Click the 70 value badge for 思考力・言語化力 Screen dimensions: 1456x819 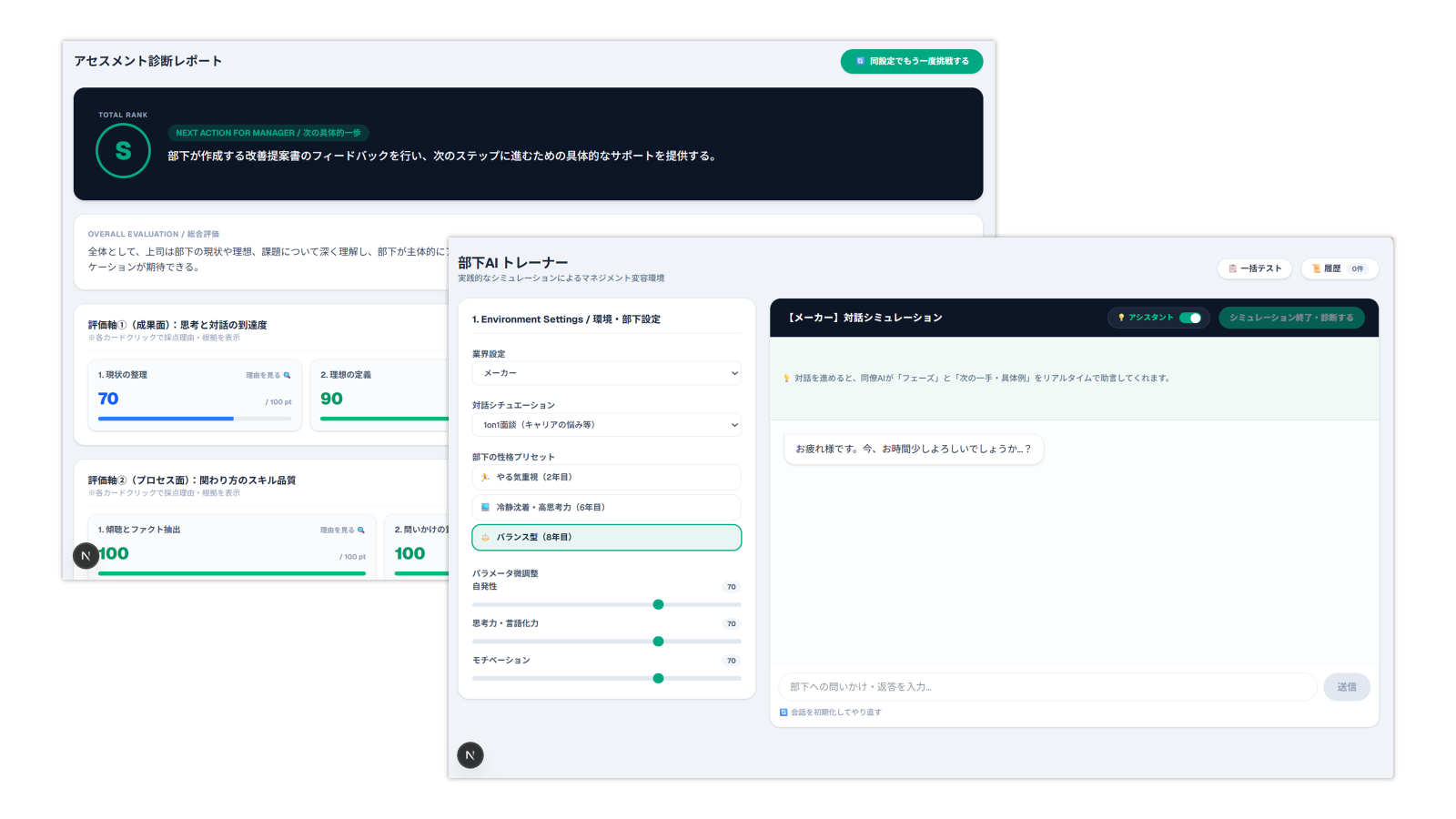point(732,624)
